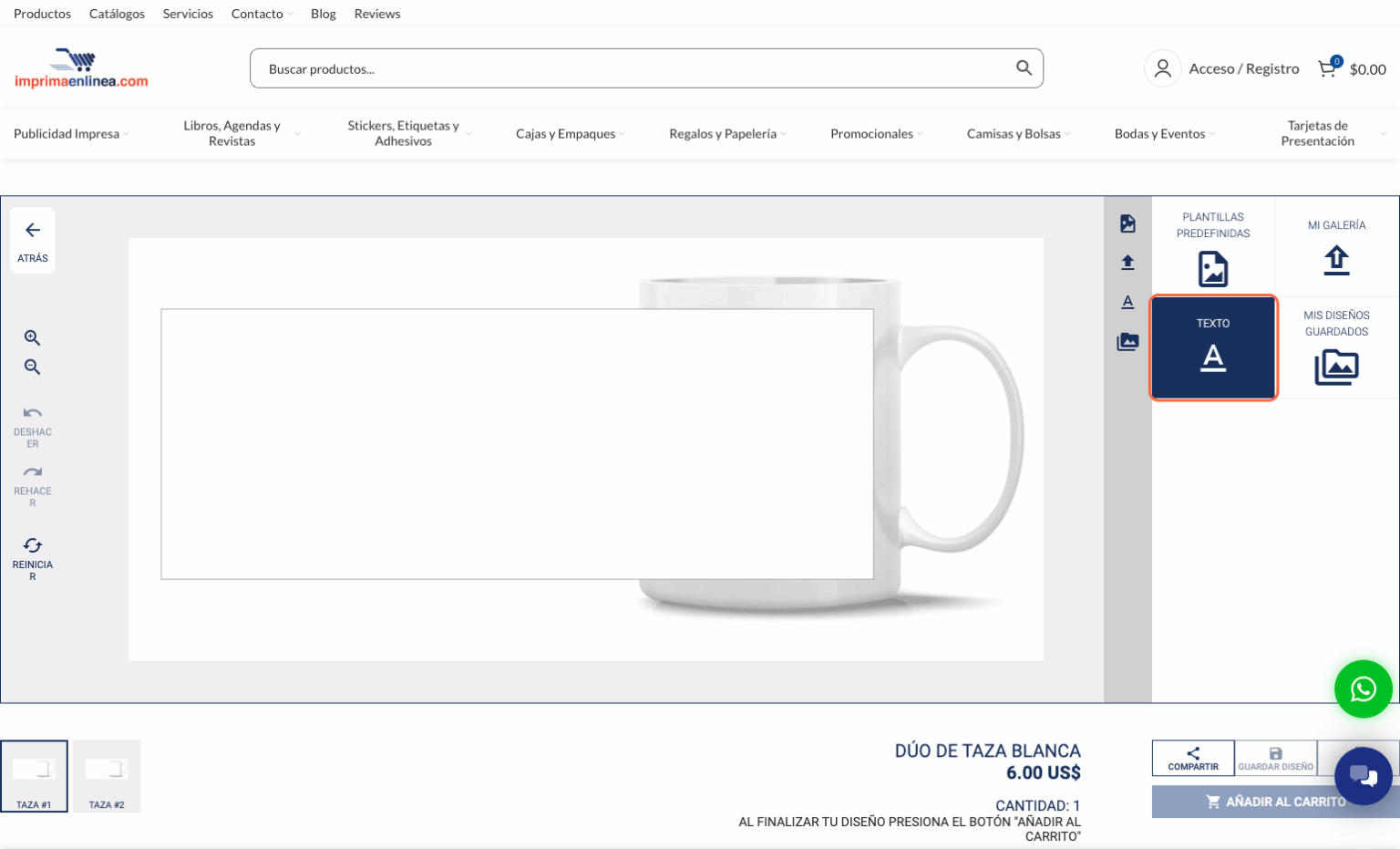Select the Taza #2 thumbnail

107,776
